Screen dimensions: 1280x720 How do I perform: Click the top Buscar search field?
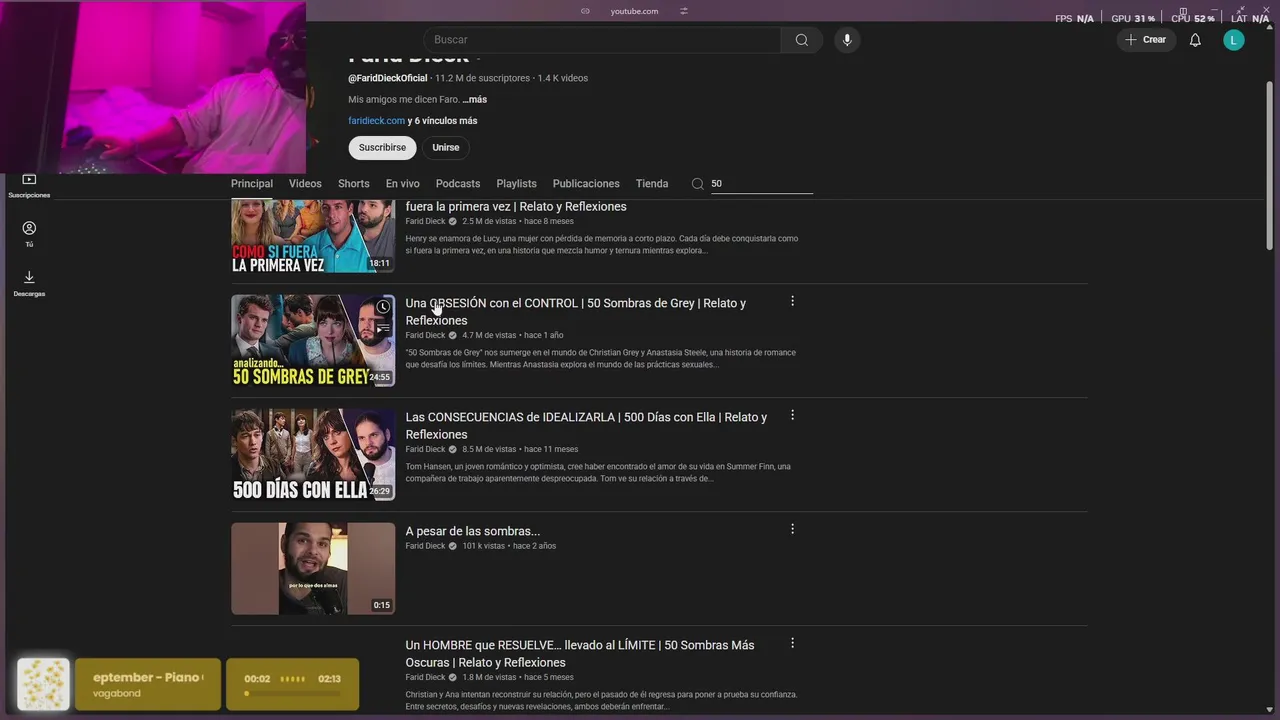(x=602, y=40)
